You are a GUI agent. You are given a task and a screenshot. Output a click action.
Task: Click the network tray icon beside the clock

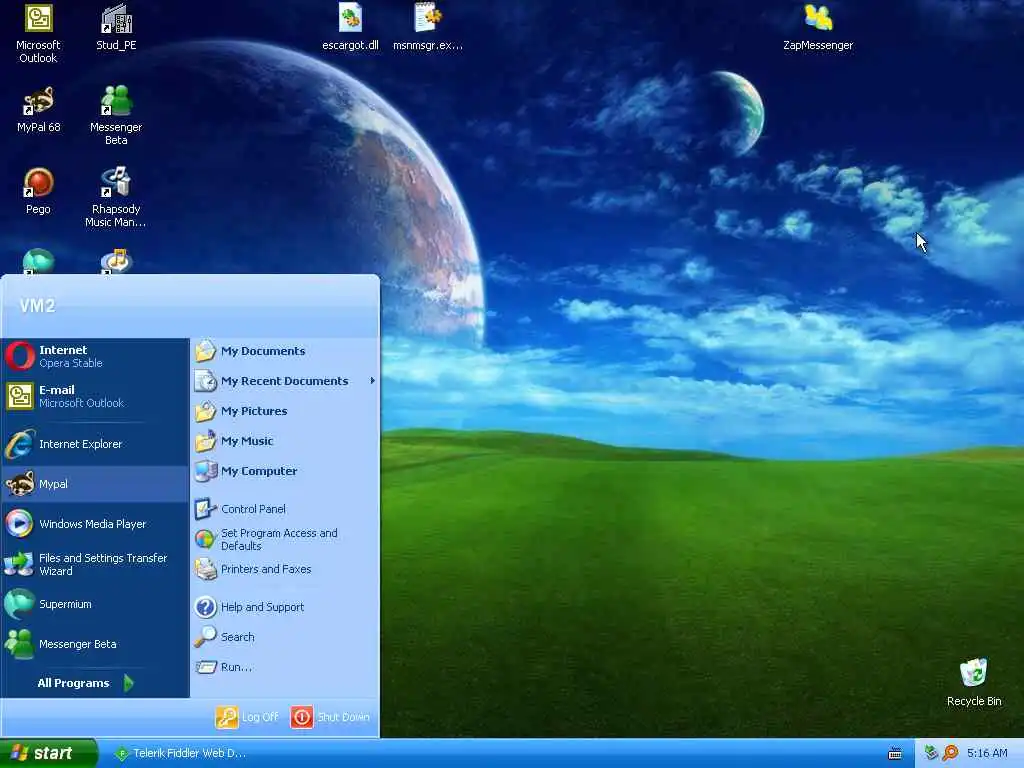[x=931, y=753]
